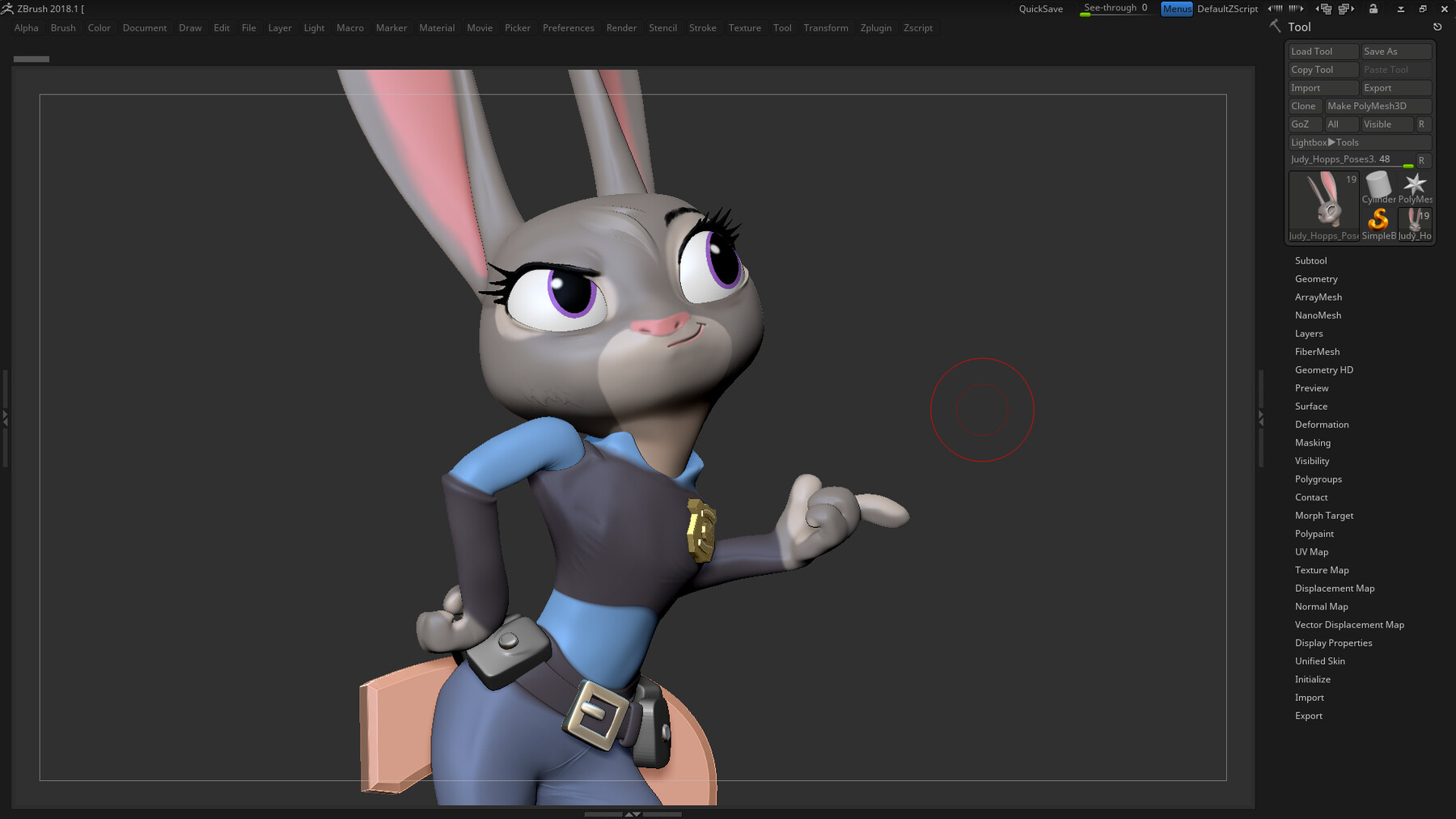Click the Save As button
Viewport: 1456px width, 819px height.
point(1395,51)
